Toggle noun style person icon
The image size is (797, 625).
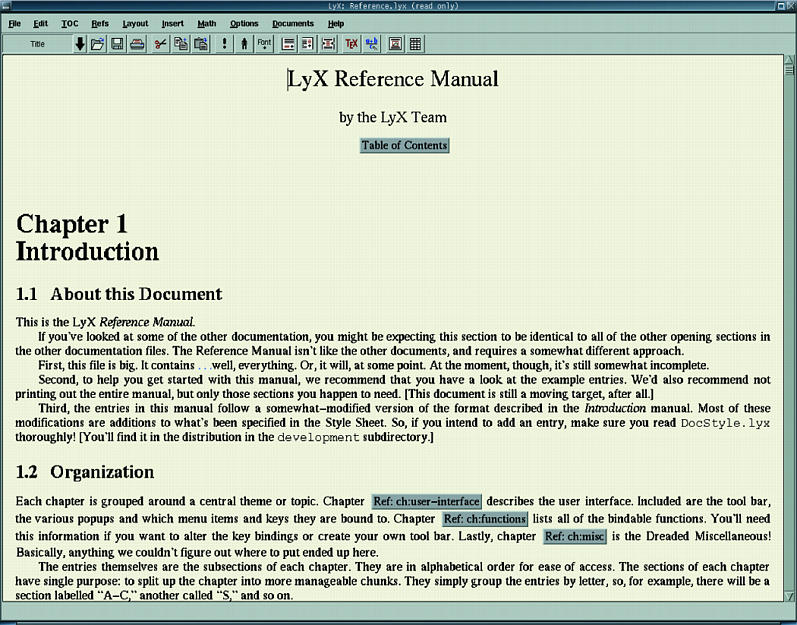[x=244, y=44]
